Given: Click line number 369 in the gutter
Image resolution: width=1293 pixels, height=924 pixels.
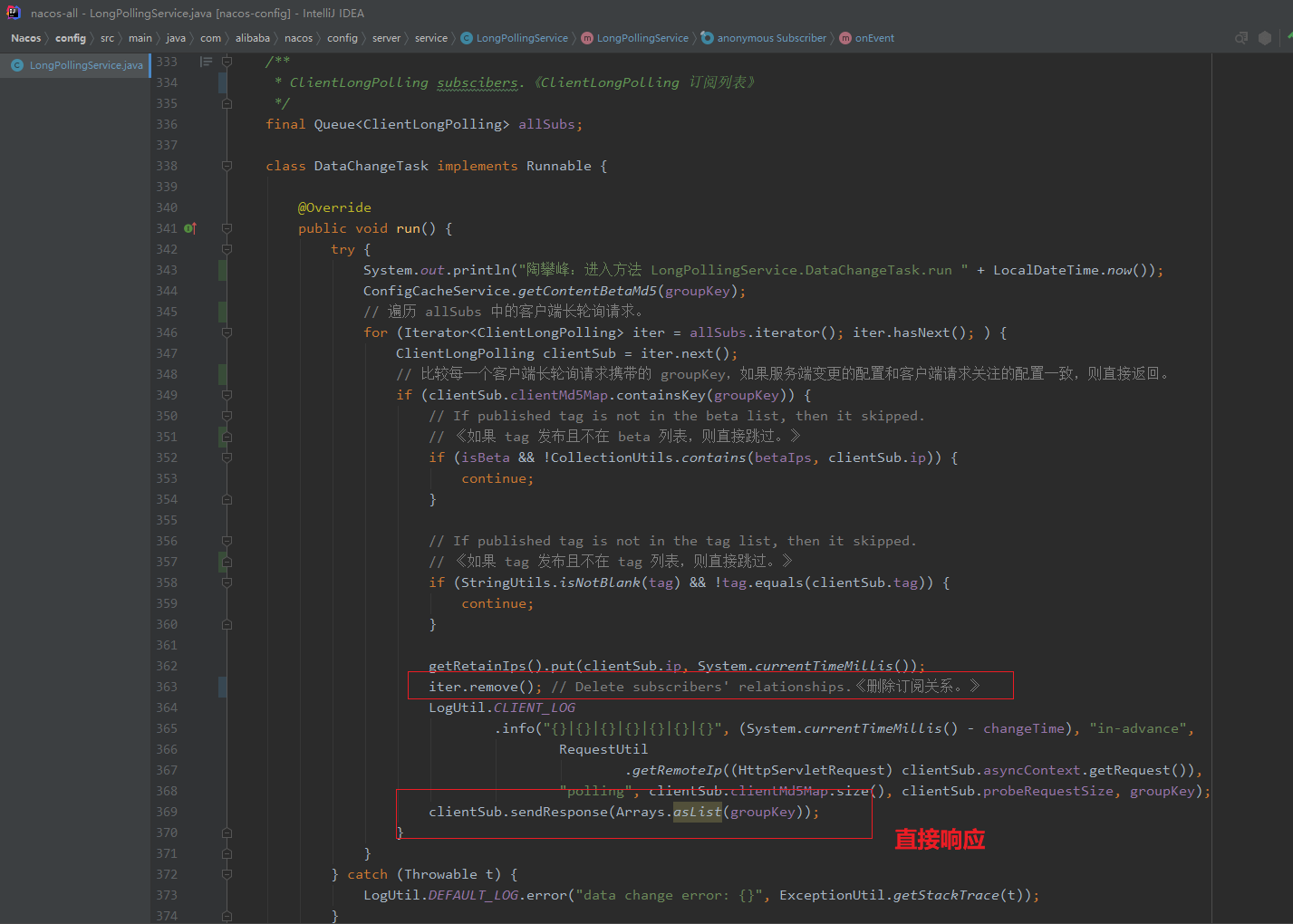Looking at the screenshot, I should point(167,812).
